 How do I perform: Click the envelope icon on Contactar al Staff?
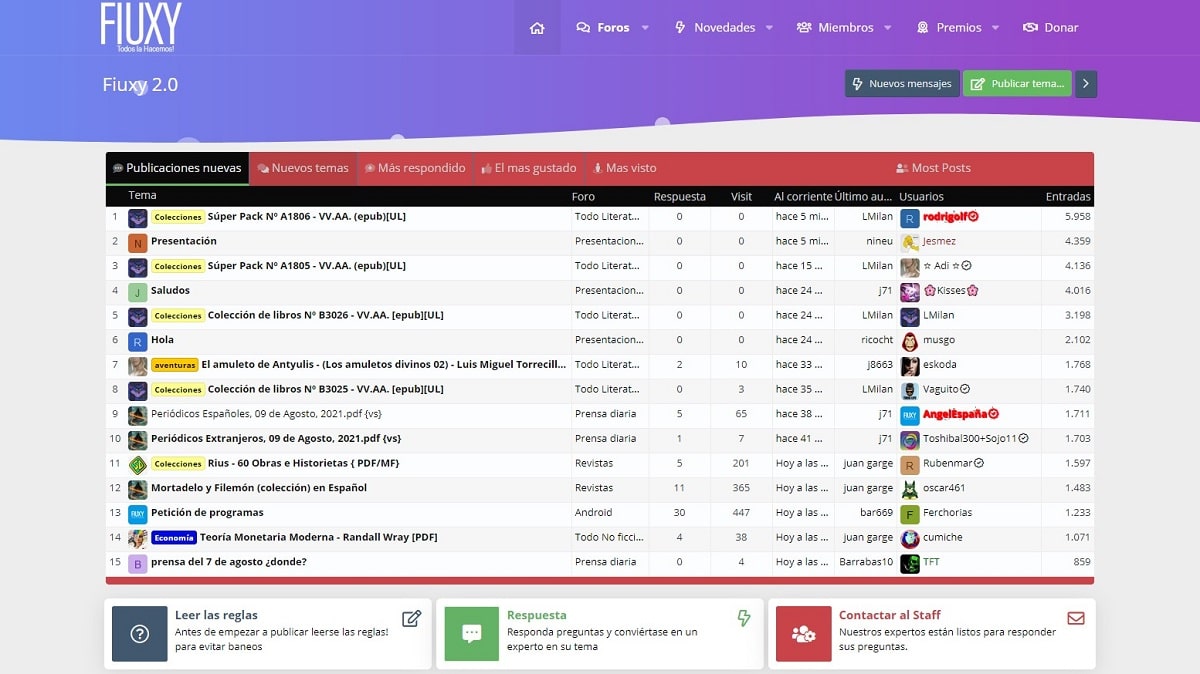(1076, 619)
